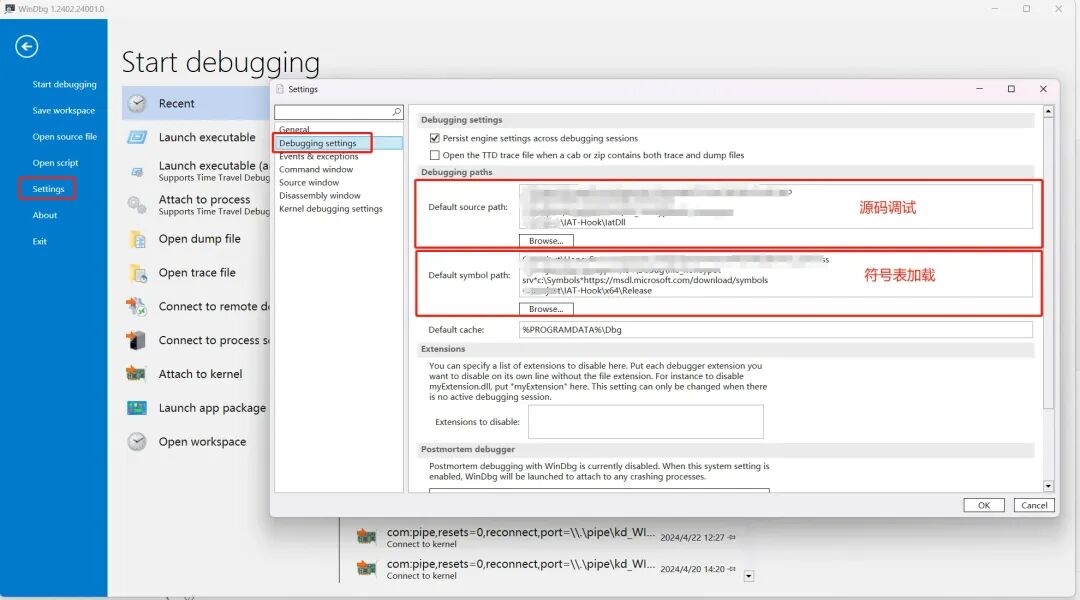Screen dimensions: 1080x600
Task: Click the Open workspace clock icon
Action: pyautogui.click(x=137, y=442)
